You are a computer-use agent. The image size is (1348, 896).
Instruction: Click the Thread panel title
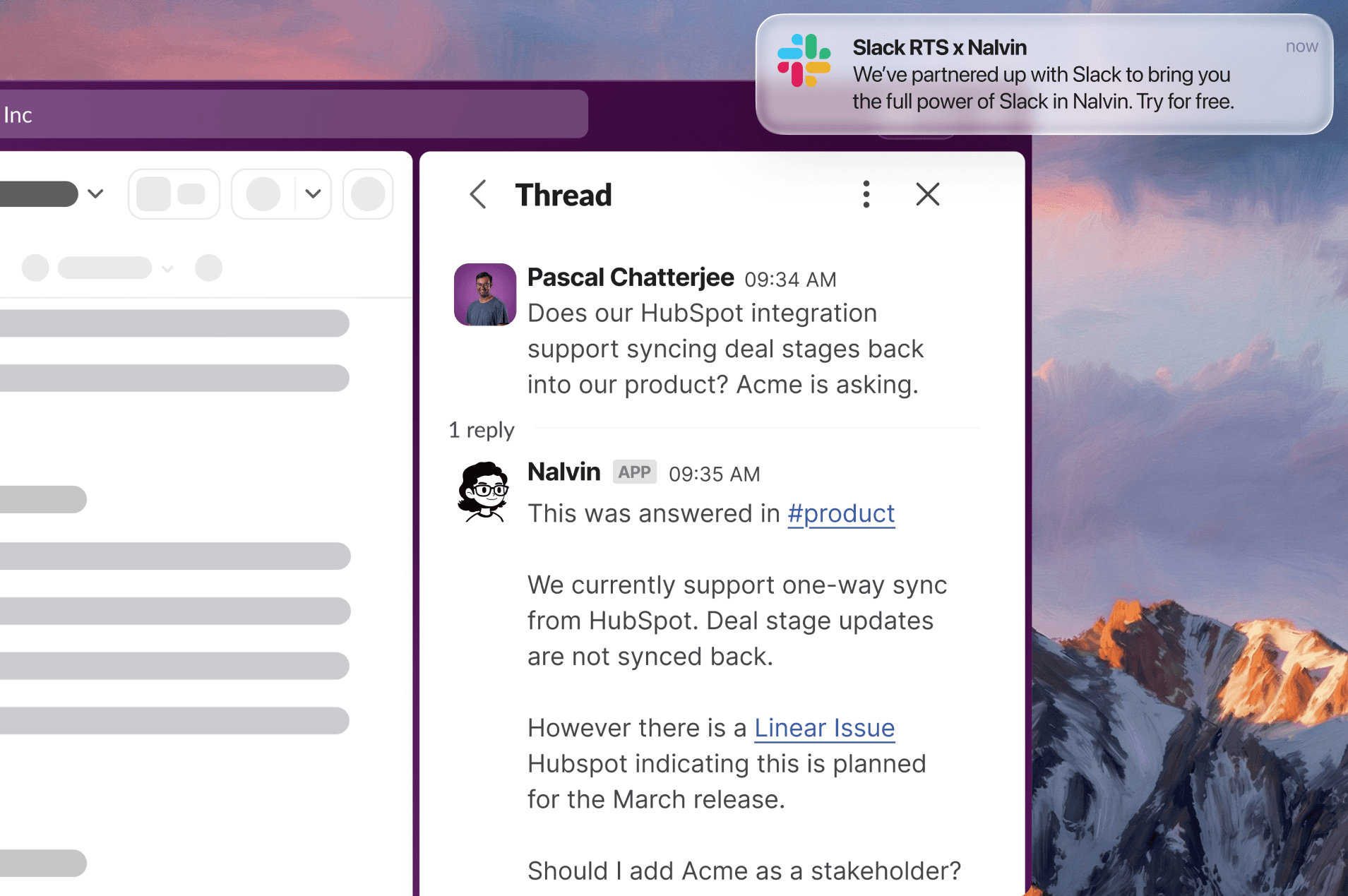pos(563,195)
